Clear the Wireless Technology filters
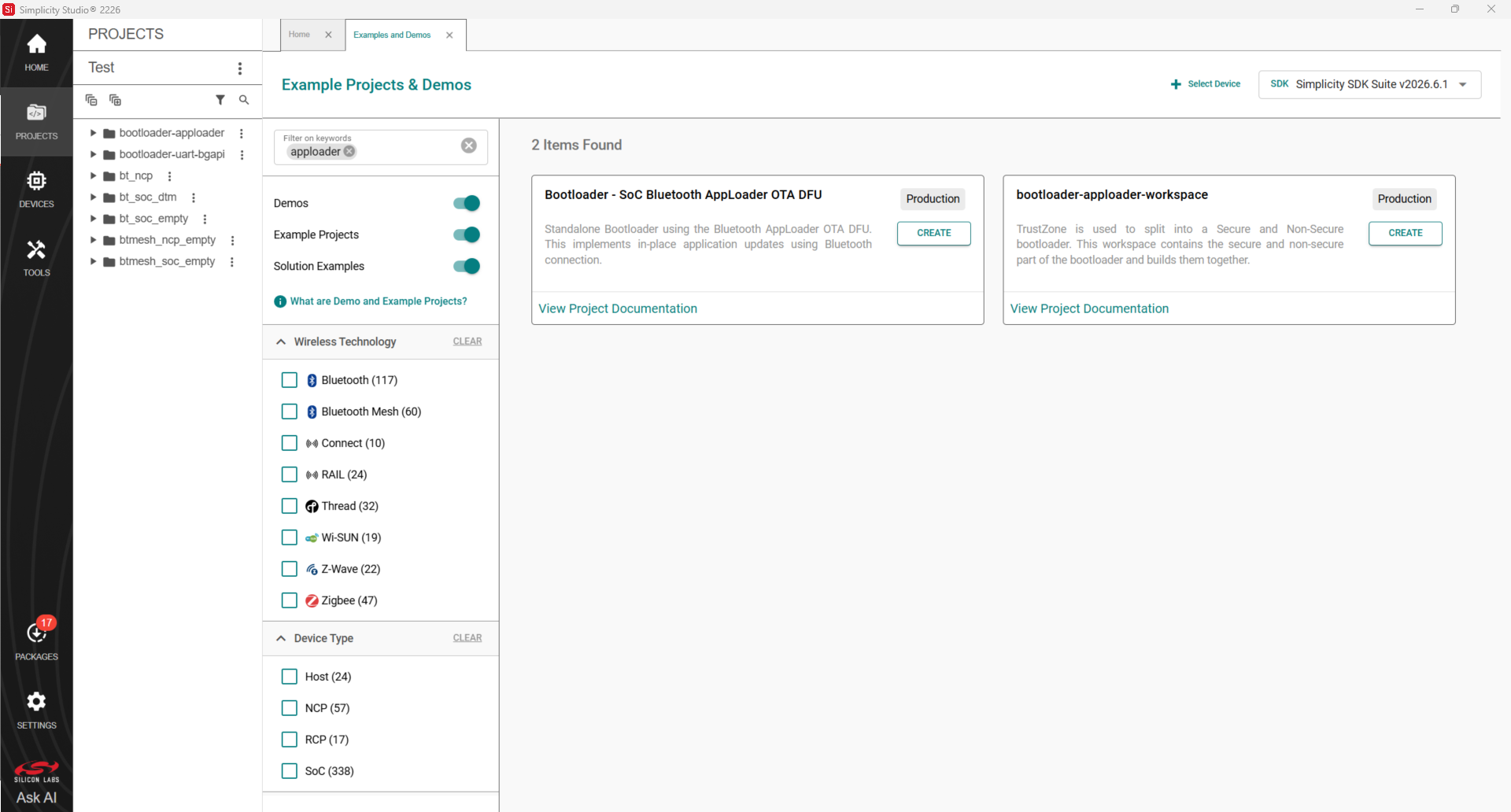1511x812 pixels. click(467, 341)
